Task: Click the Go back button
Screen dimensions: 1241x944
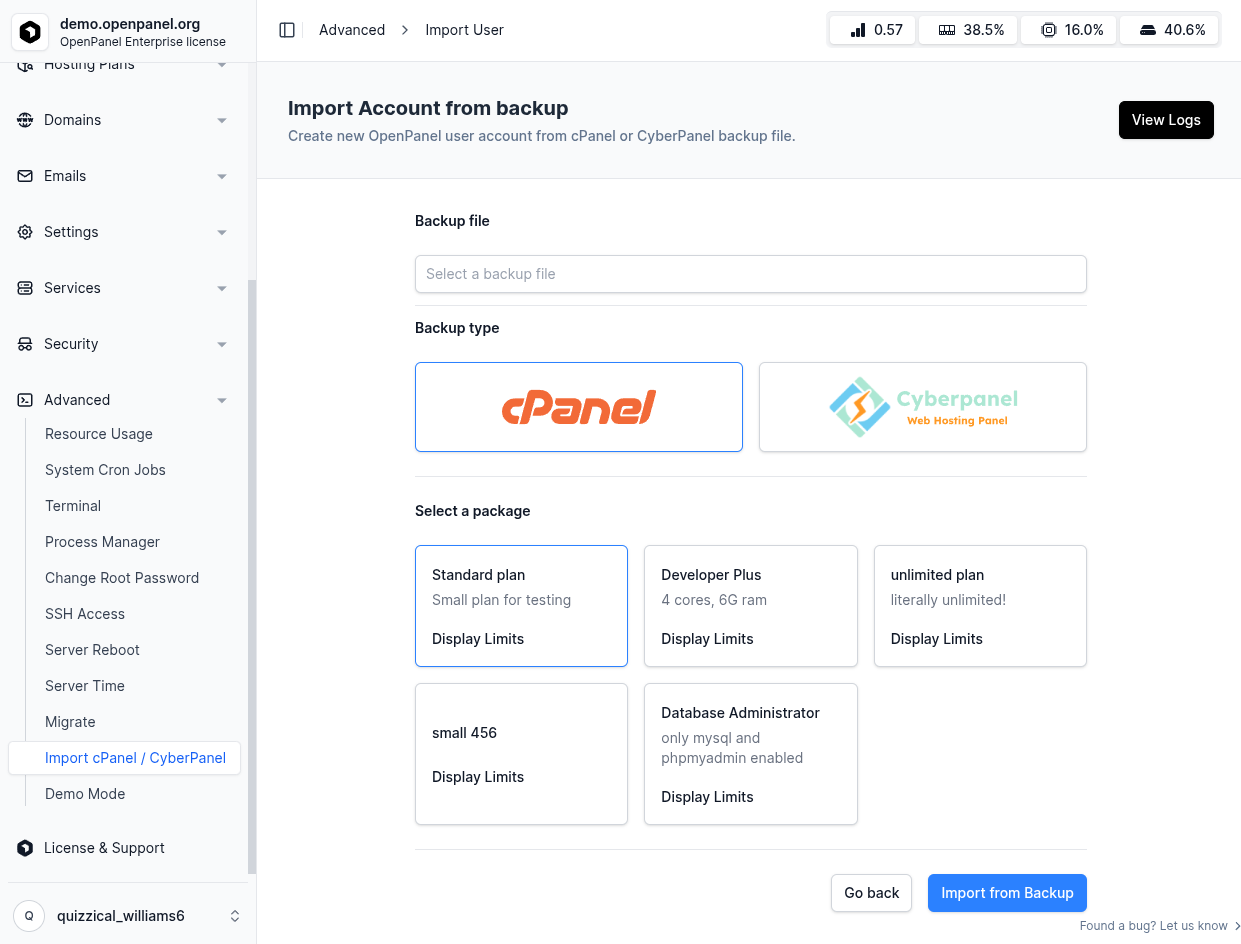Action: pyautogui.click(x=871, y=893)
